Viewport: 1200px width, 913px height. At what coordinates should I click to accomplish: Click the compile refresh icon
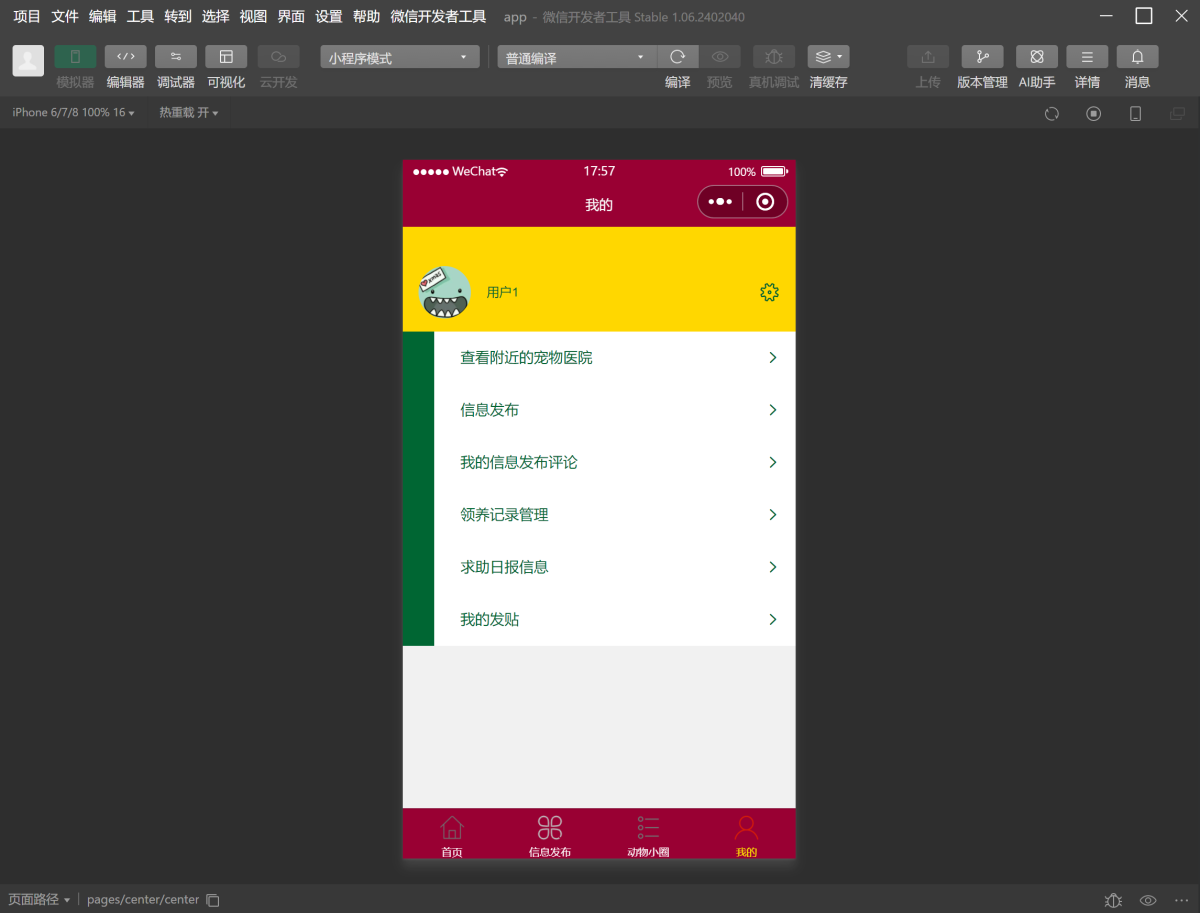tap(677, 57)
